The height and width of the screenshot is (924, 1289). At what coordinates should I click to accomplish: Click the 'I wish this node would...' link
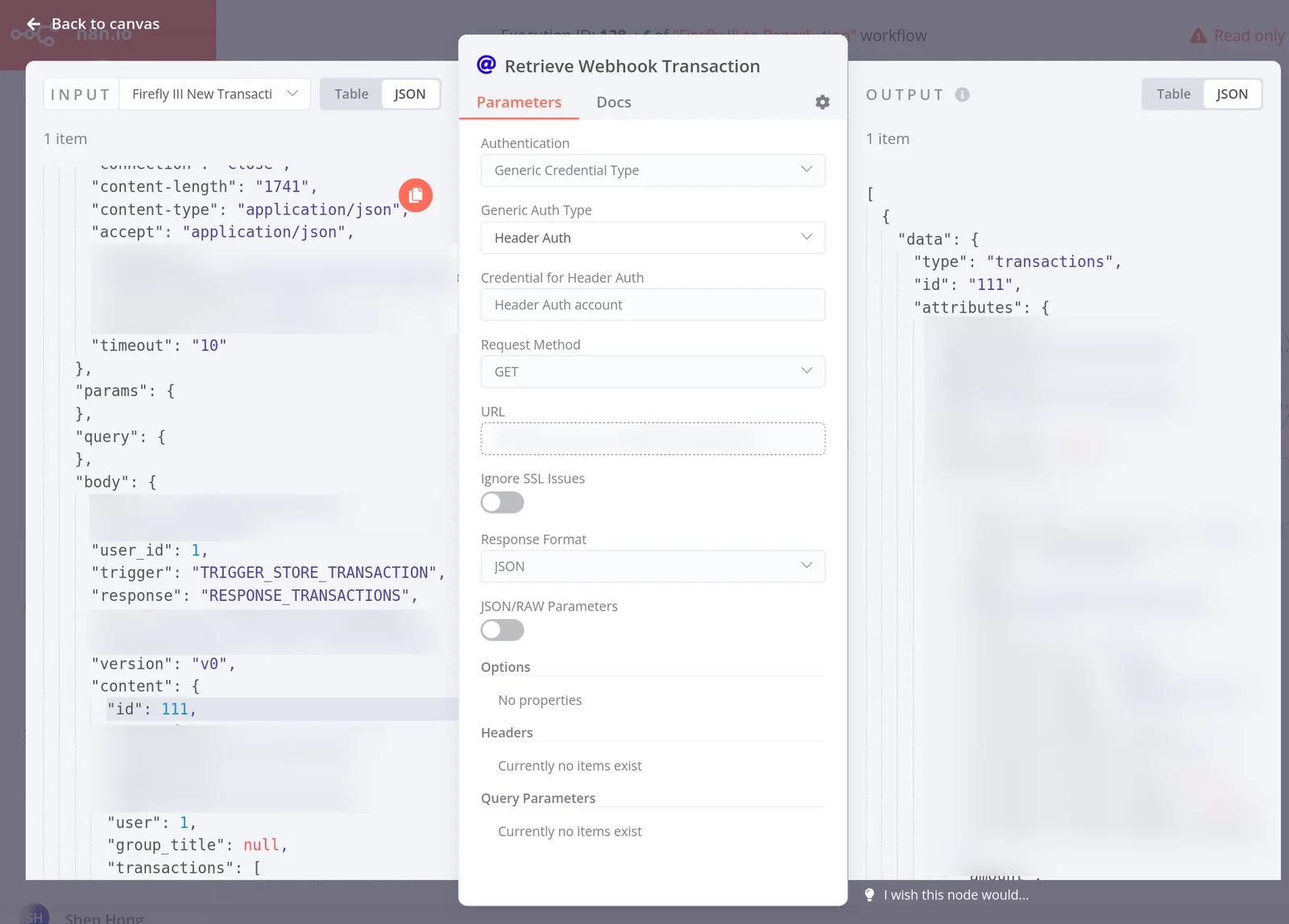[955, 895]
